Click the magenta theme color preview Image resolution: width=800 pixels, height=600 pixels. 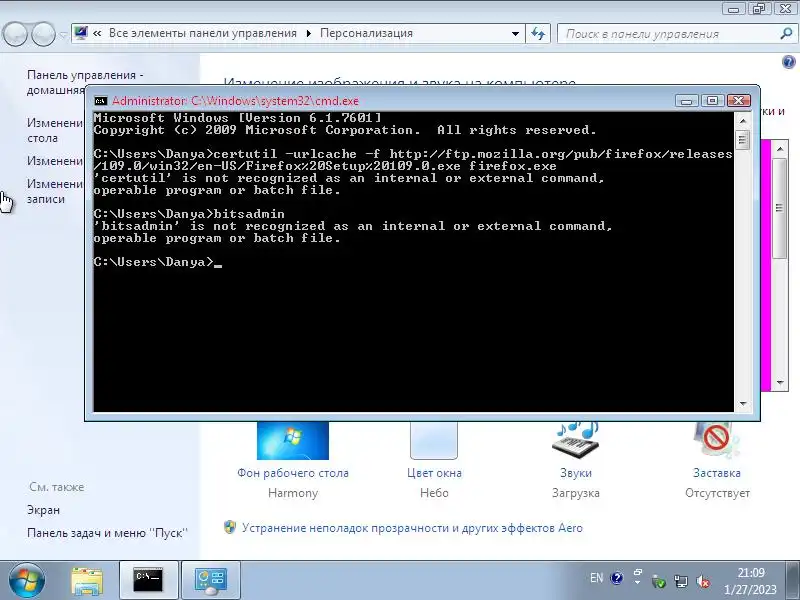pyautogui.click(x=765, y=265)
